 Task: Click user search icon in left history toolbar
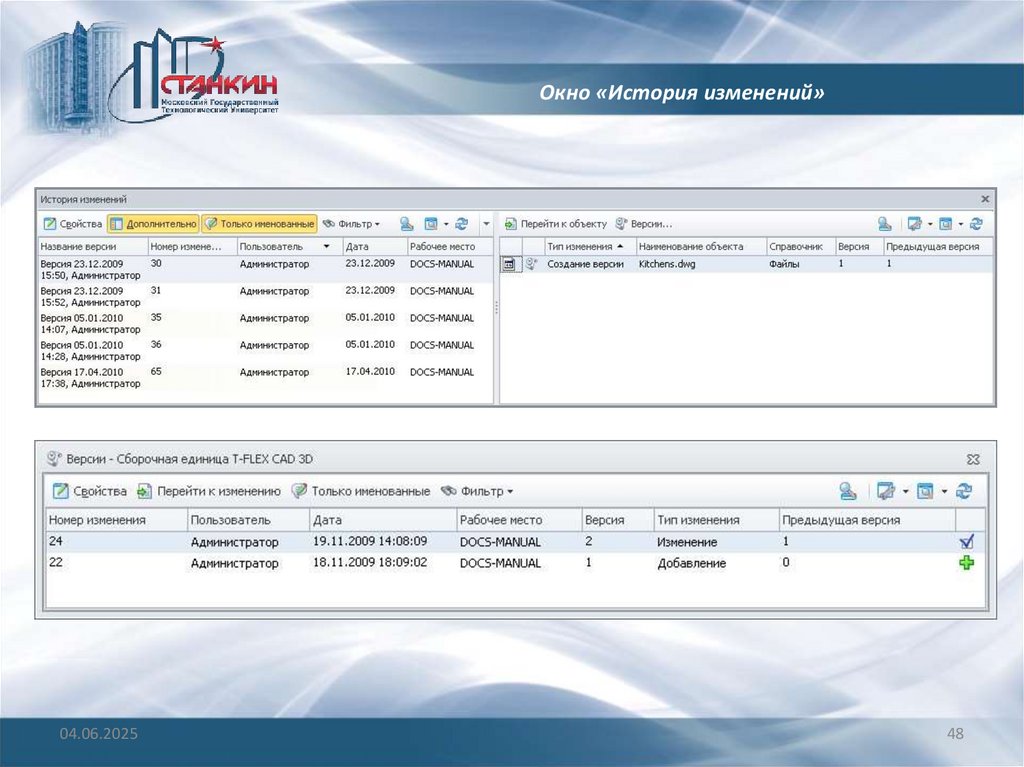(x=406, y=224)
